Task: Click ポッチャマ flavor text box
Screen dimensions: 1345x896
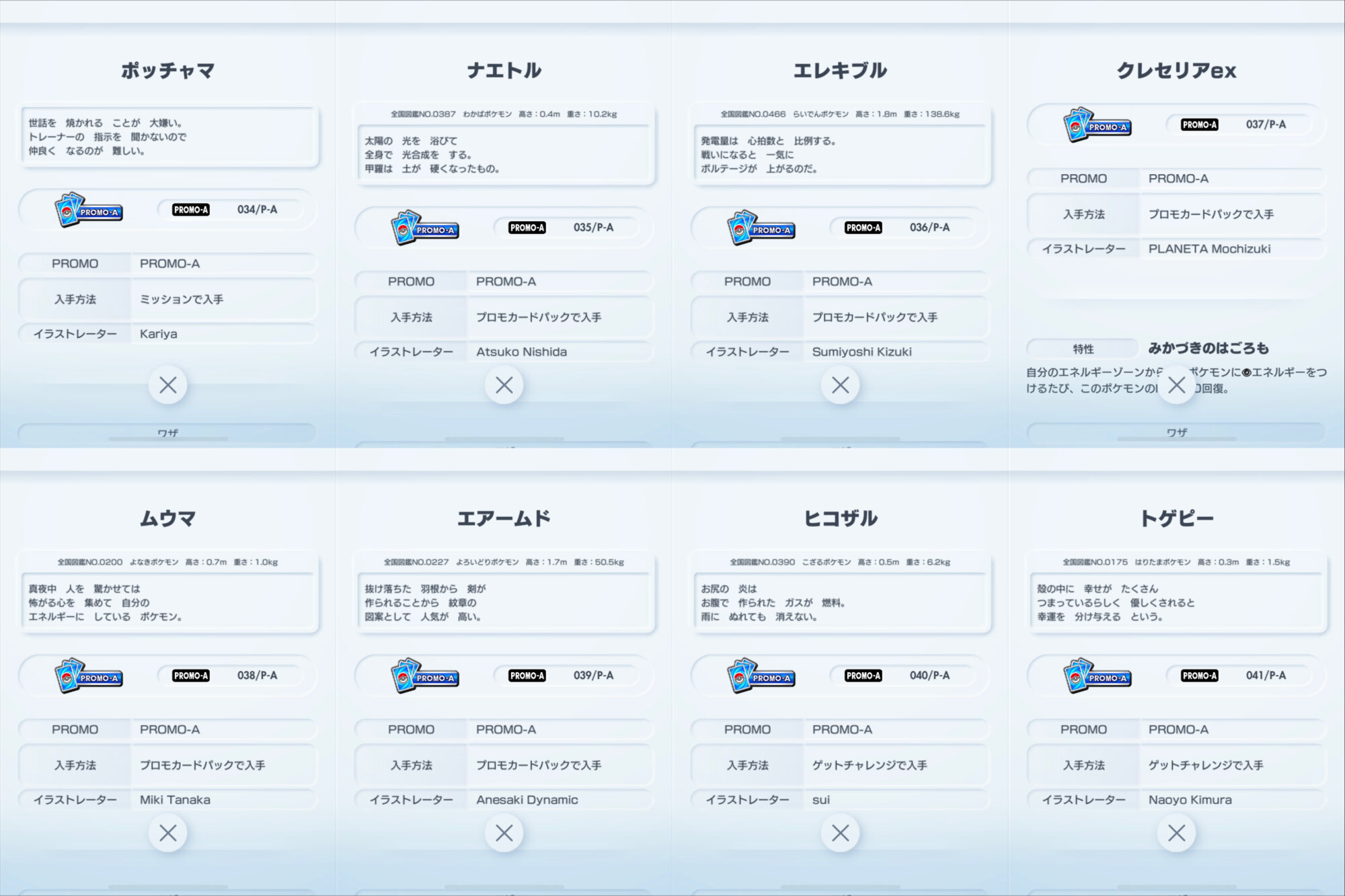Action: pos(168,137)
